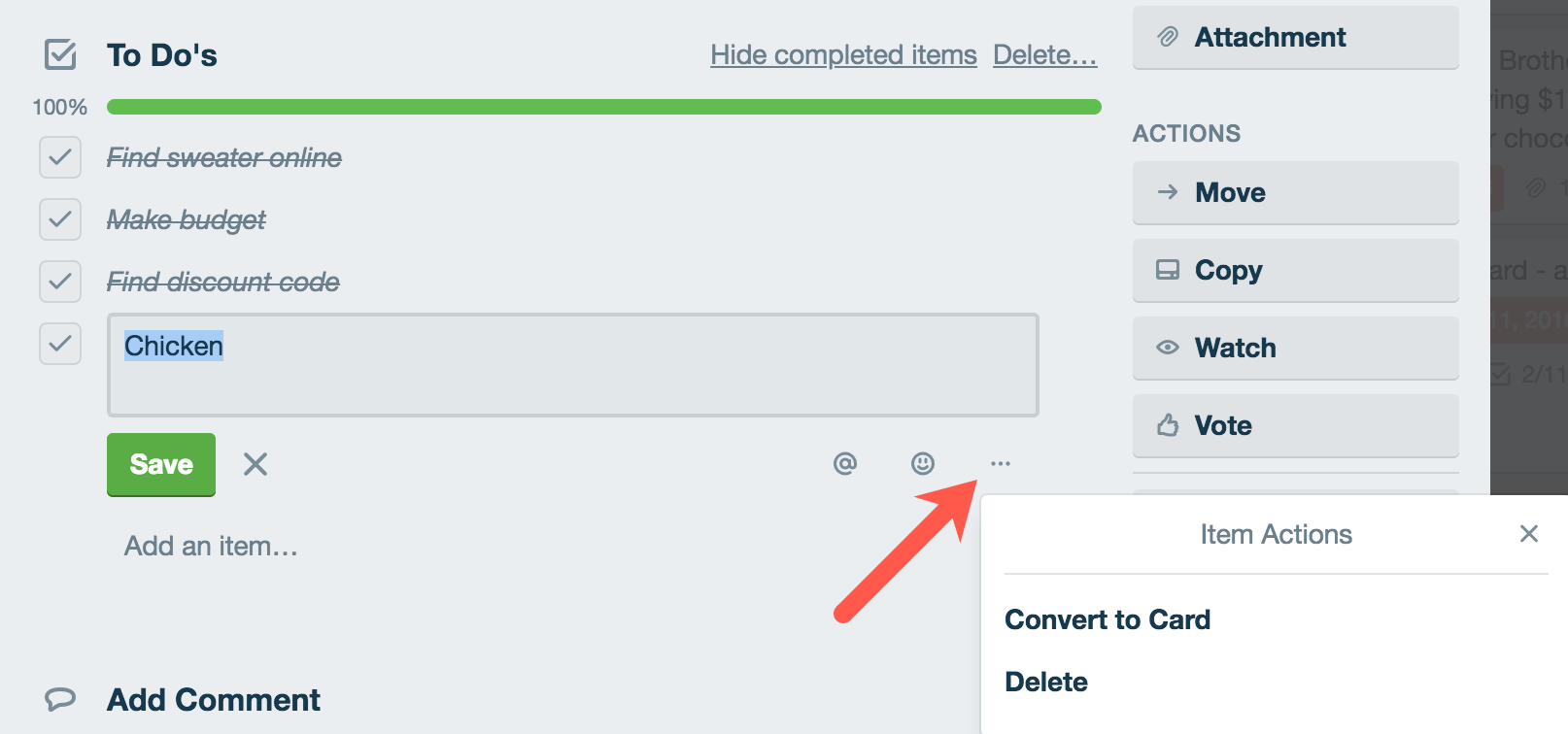Screen dimensions: 1568x734
Task: Click Add an item field
Action: (209, 546)
